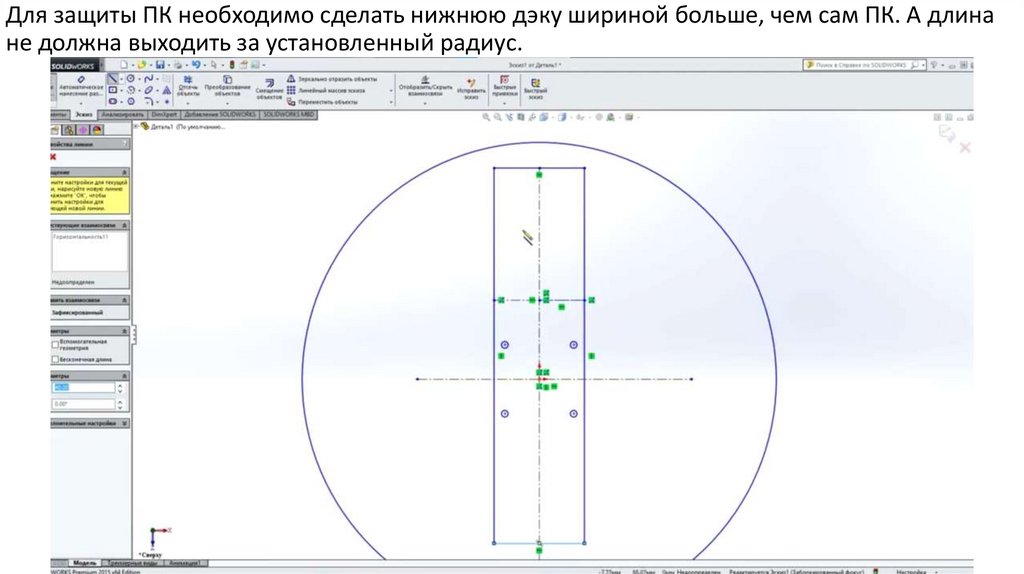Click the Offset Entities tool
The height and width of the screenshot is (574, 1024).
269,89
